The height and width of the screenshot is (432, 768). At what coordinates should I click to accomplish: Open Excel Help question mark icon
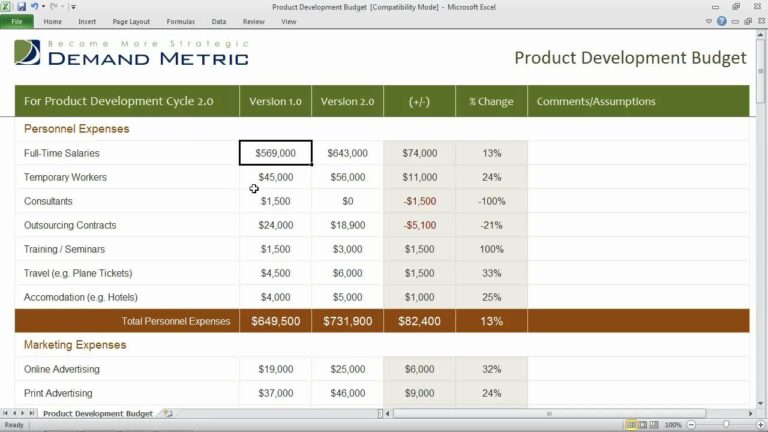pos(722,21)
